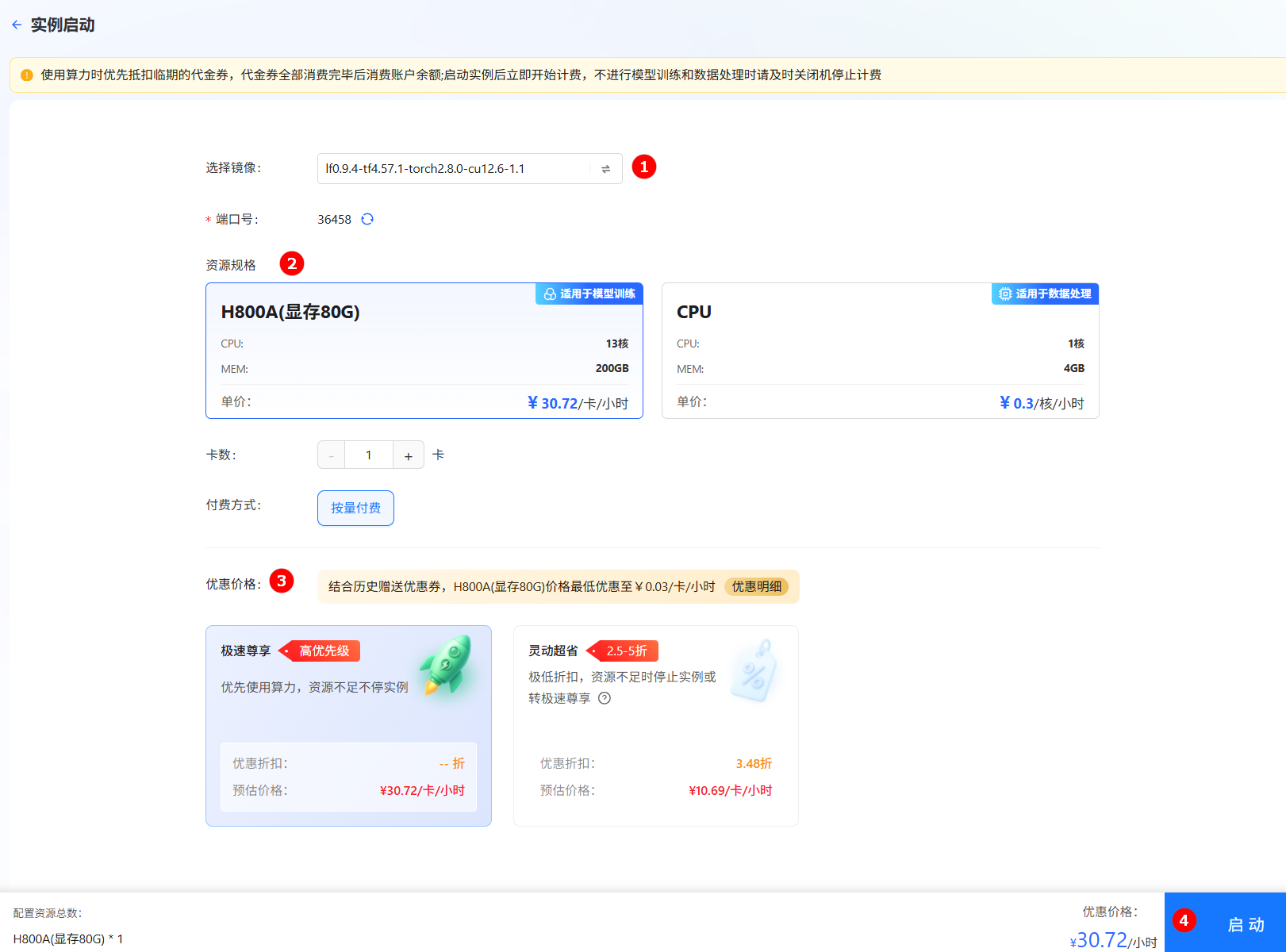Open 优惠明细 discount details
This screenshot has width=1286, height=952.
pos(757,586)
